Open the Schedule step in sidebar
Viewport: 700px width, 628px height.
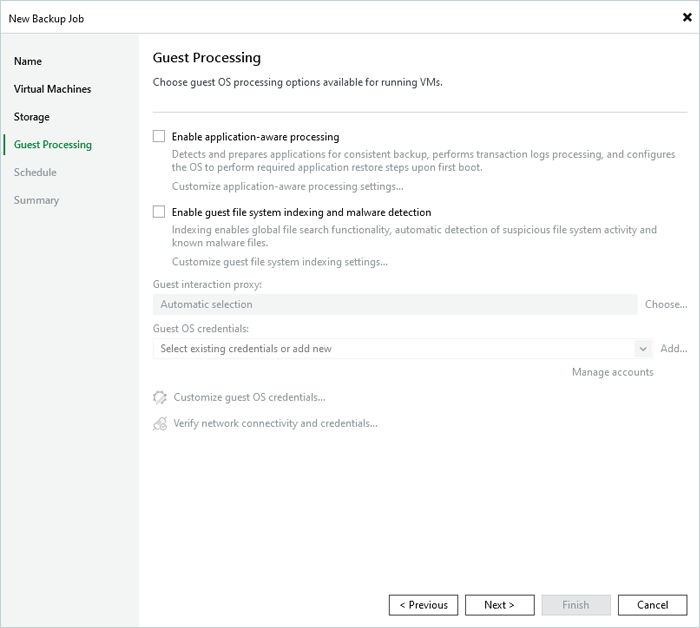point(35,172)
